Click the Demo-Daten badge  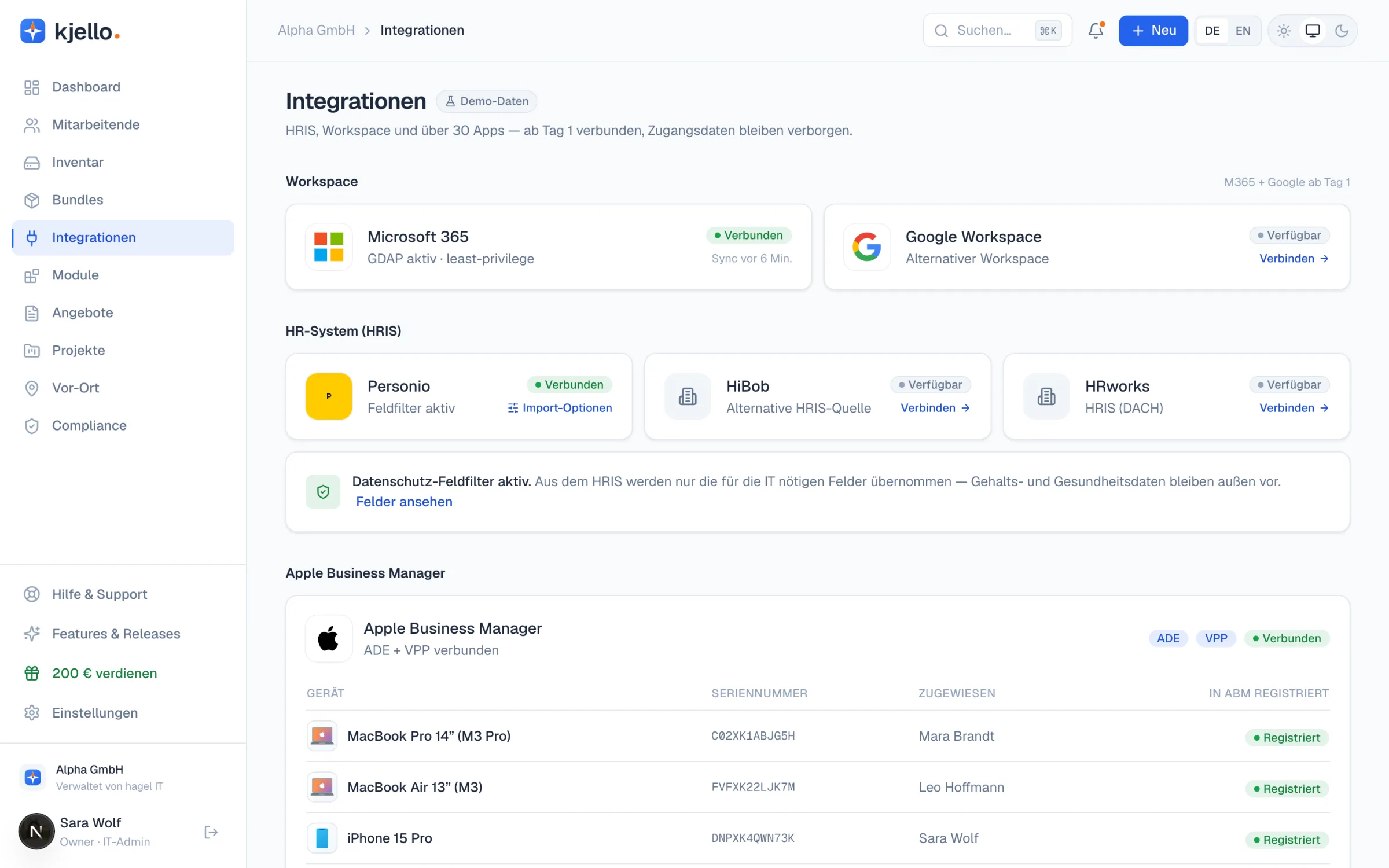coord(486,101)
